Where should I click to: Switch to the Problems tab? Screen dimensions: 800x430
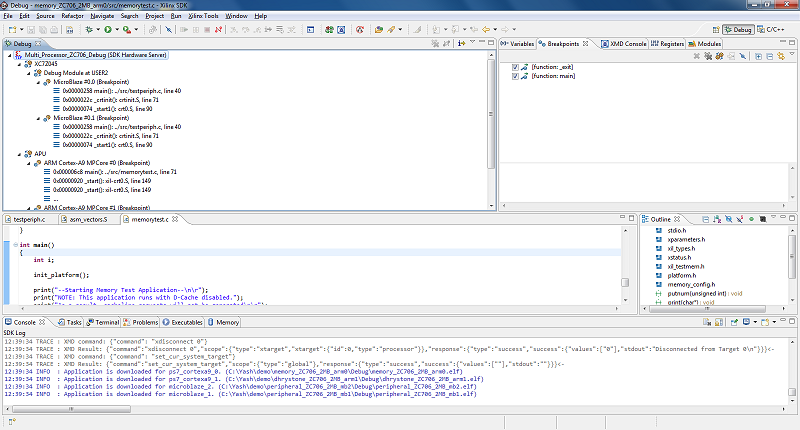(x=141, y=322)
